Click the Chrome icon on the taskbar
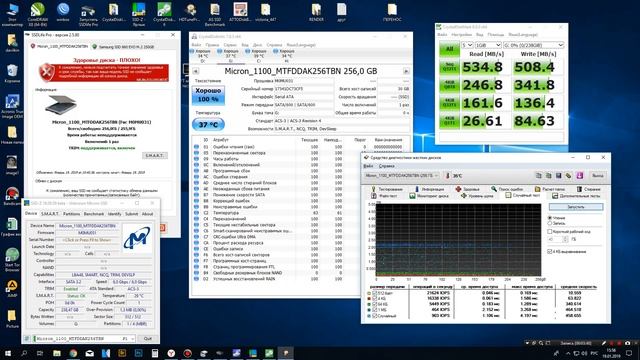 click(73, 353)
